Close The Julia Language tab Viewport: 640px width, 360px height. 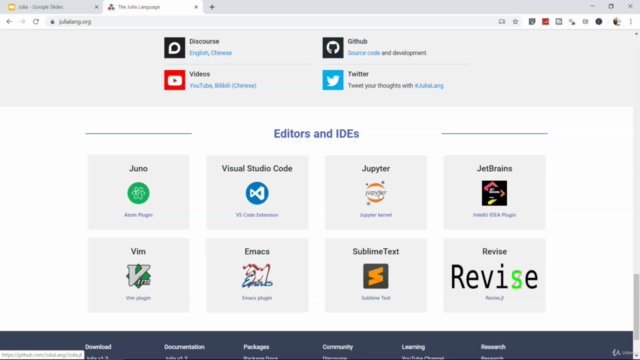[x=196, y=7]
